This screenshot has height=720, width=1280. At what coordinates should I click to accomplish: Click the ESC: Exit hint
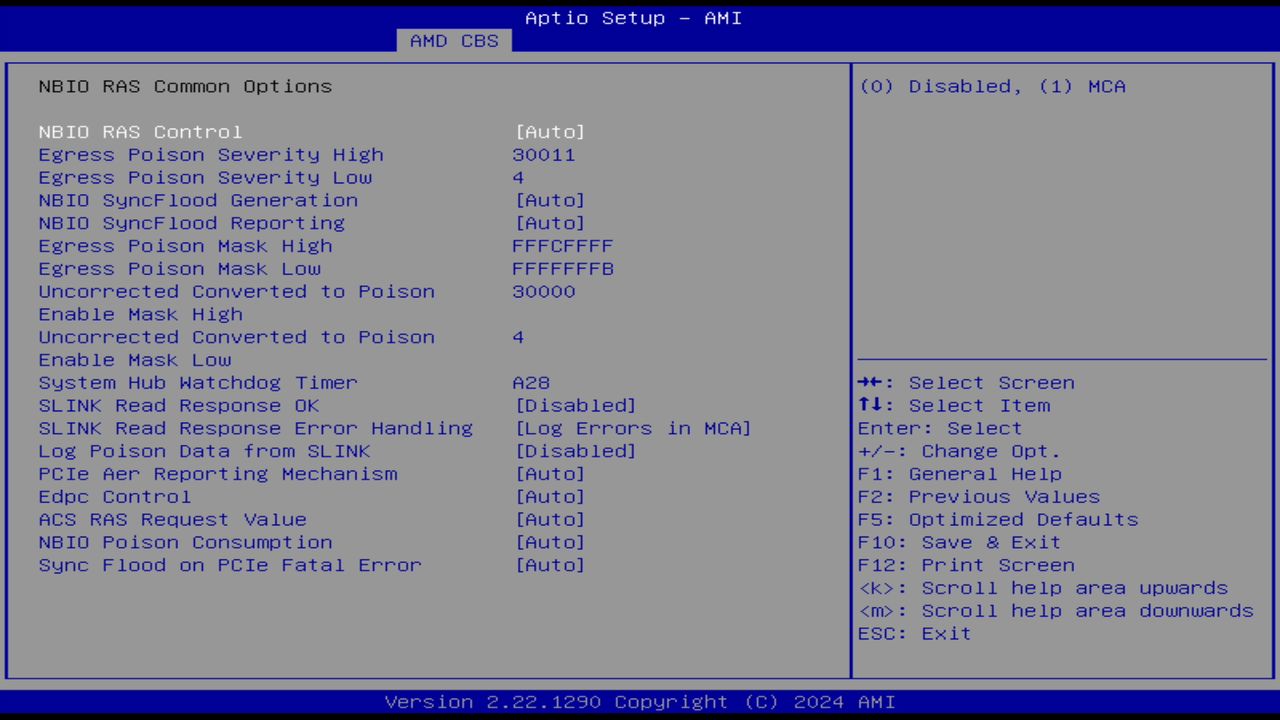tap(915, 634)
